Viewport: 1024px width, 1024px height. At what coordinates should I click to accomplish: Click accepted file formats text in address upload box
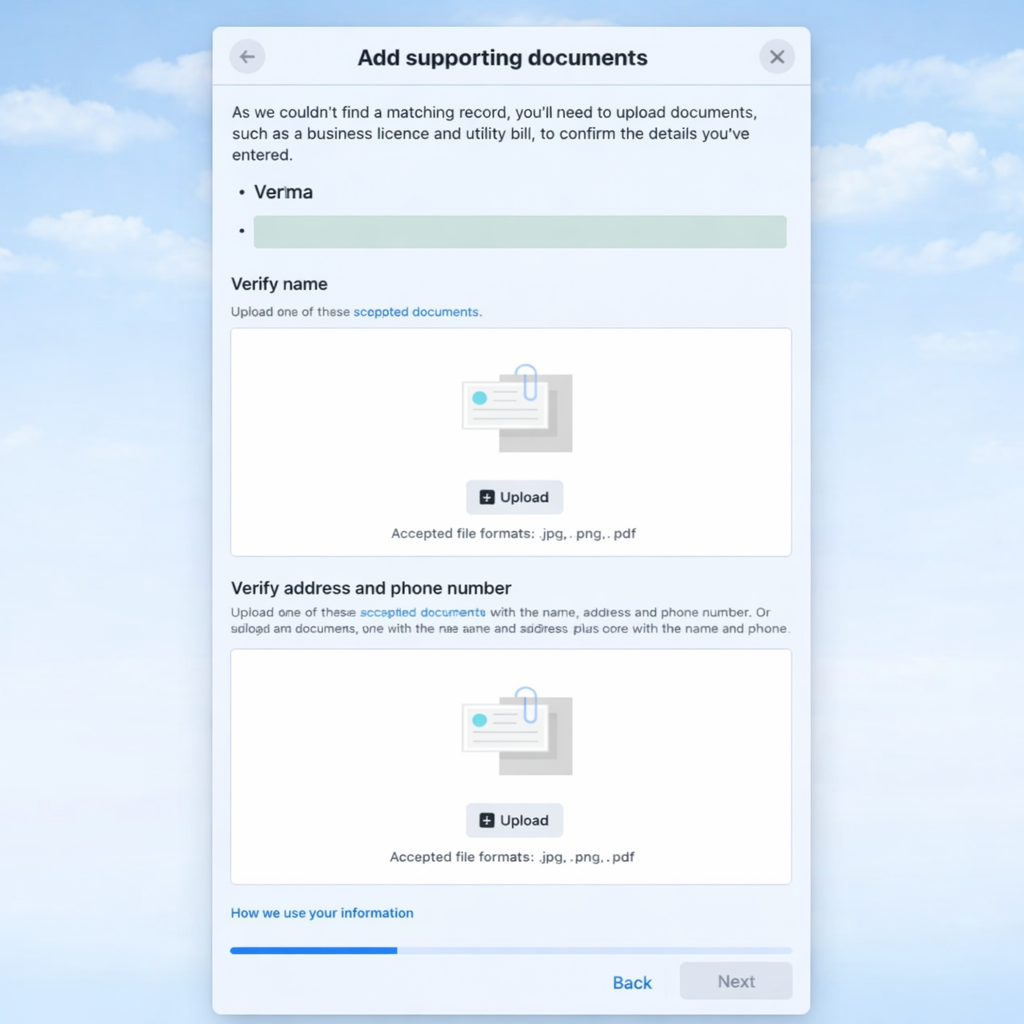click(x=512, y=857)
